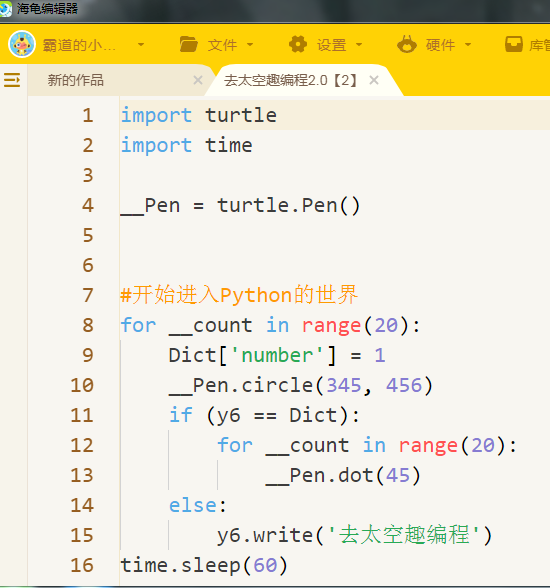Screen dimensions: 550x588
Task: Expand the 设置 dropdown arrow
Action: (x=359, y=45)
